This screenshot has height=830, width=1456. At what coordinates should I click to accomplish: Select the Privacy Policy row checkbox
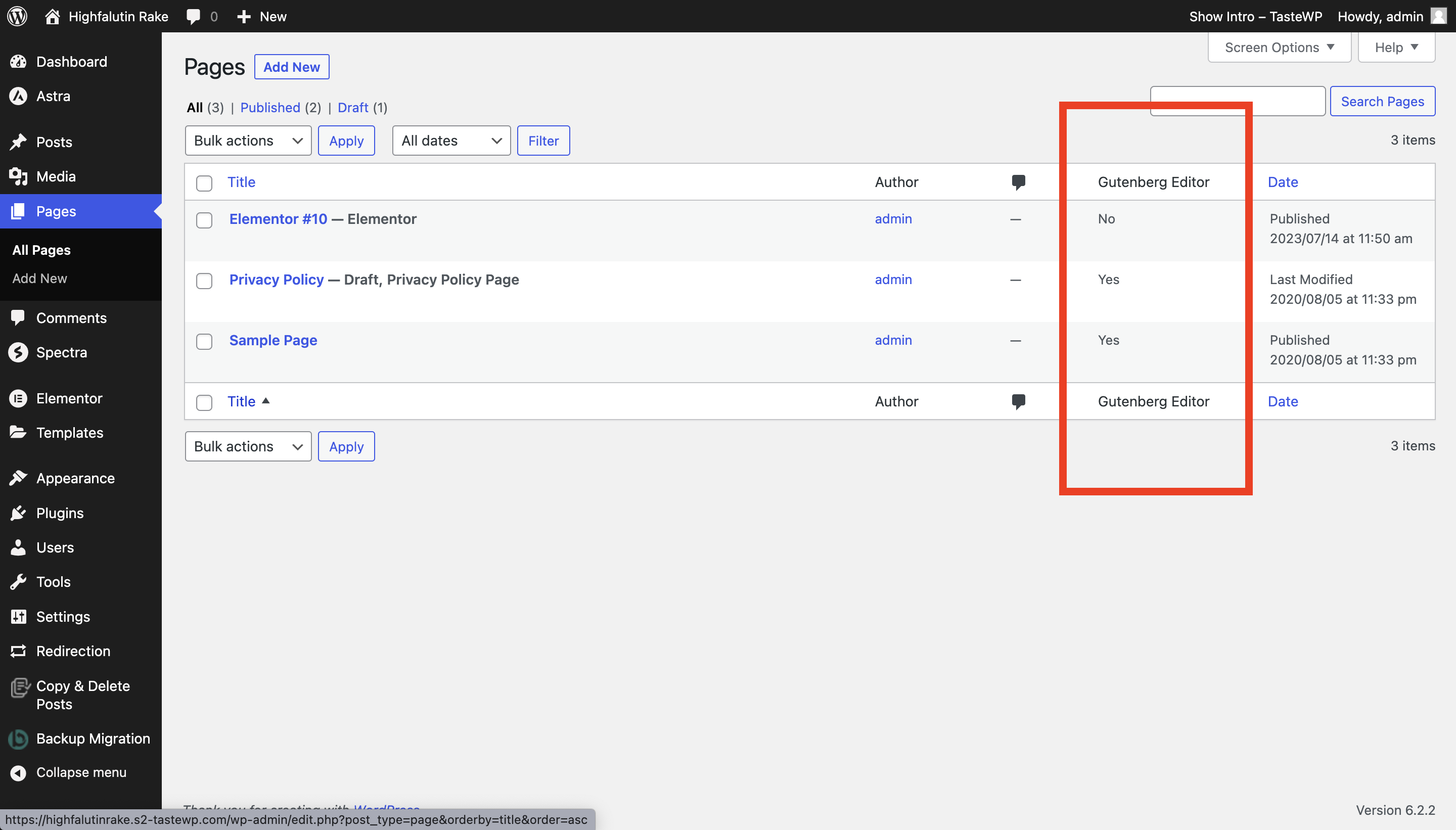click(x=204, y=281)
